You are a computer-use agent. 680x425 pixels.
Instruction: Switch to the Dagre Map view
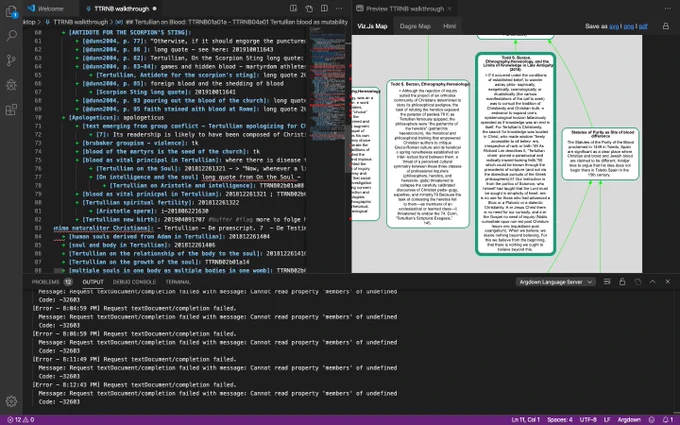(x=415, y=26)
